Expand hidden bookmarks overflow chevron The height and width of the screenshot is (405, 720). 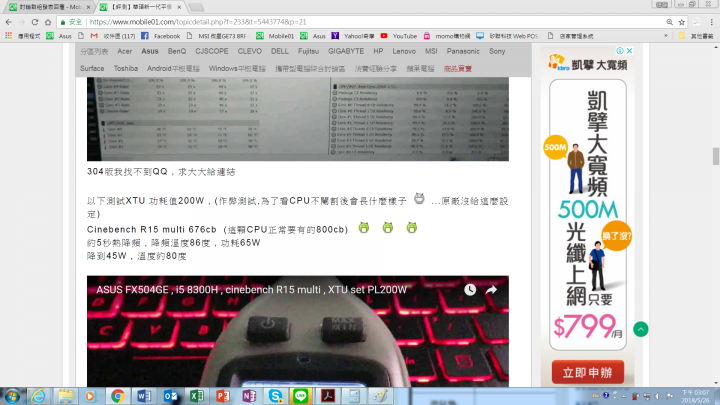tap(666, 36)
